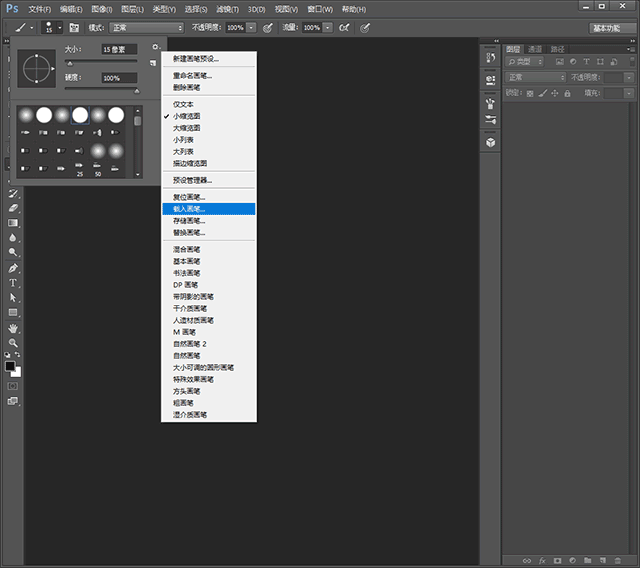Expand the brush preset picker arrow
Screen dimensions: 640x568
[x=60, y=28]
